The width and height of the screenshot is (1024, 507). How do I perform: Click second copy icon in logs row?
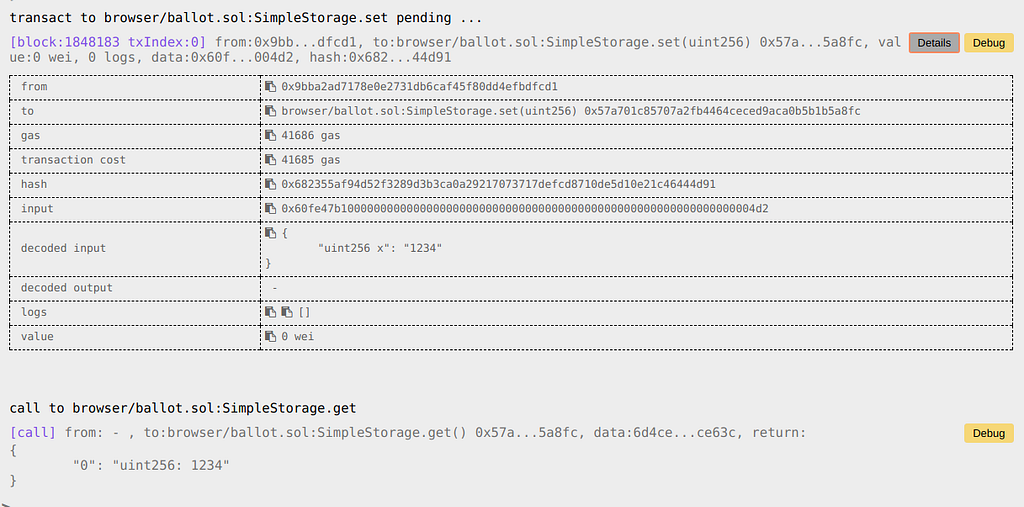coord(286,312)
